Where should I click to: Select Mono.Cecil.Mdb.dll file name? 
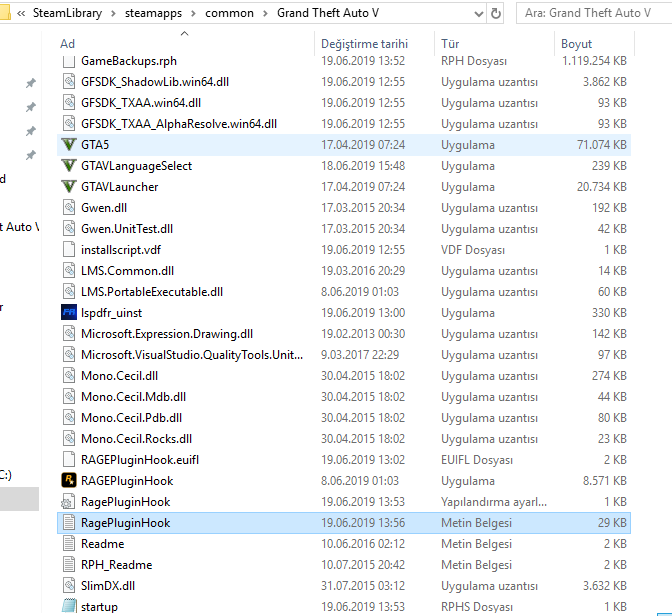[133, 397]
